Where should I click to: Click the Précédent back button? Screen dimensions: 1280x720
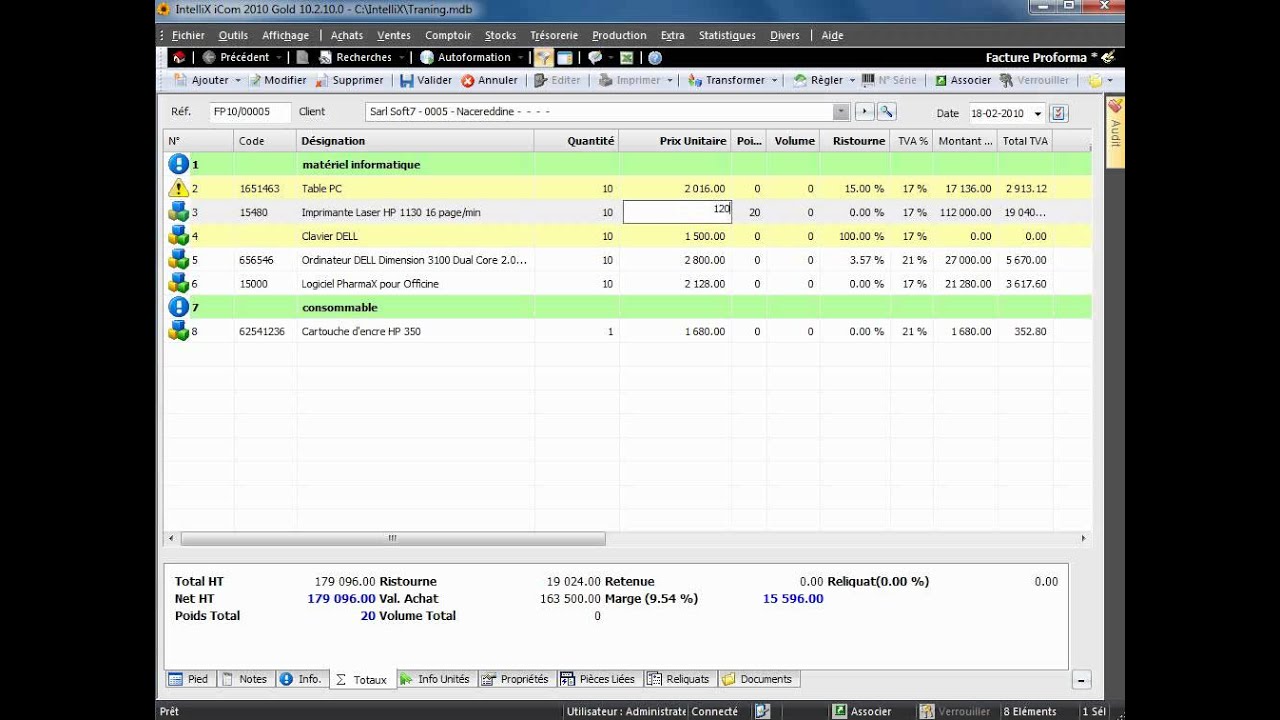click(236, 58)
